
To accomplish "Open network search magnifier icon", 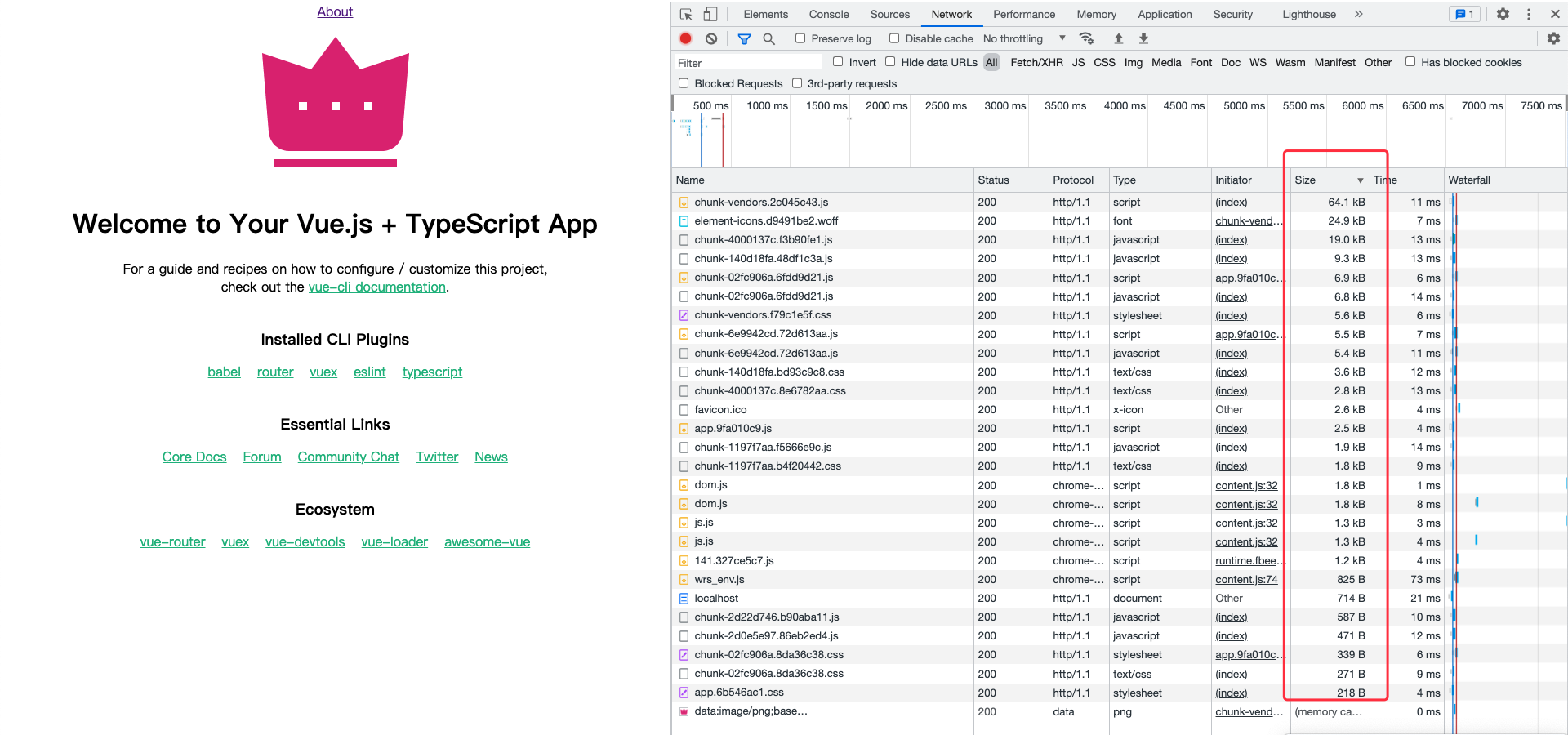I will coord(768,38).
